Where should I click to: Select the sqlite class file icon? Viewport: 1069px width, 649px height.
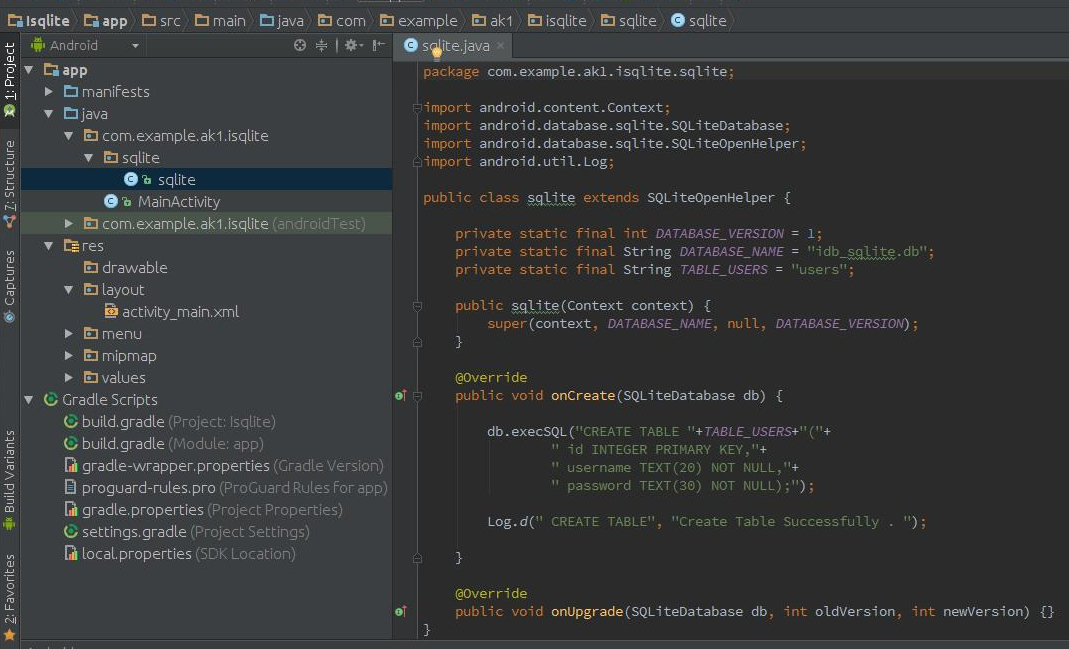[x=132, y=179]
